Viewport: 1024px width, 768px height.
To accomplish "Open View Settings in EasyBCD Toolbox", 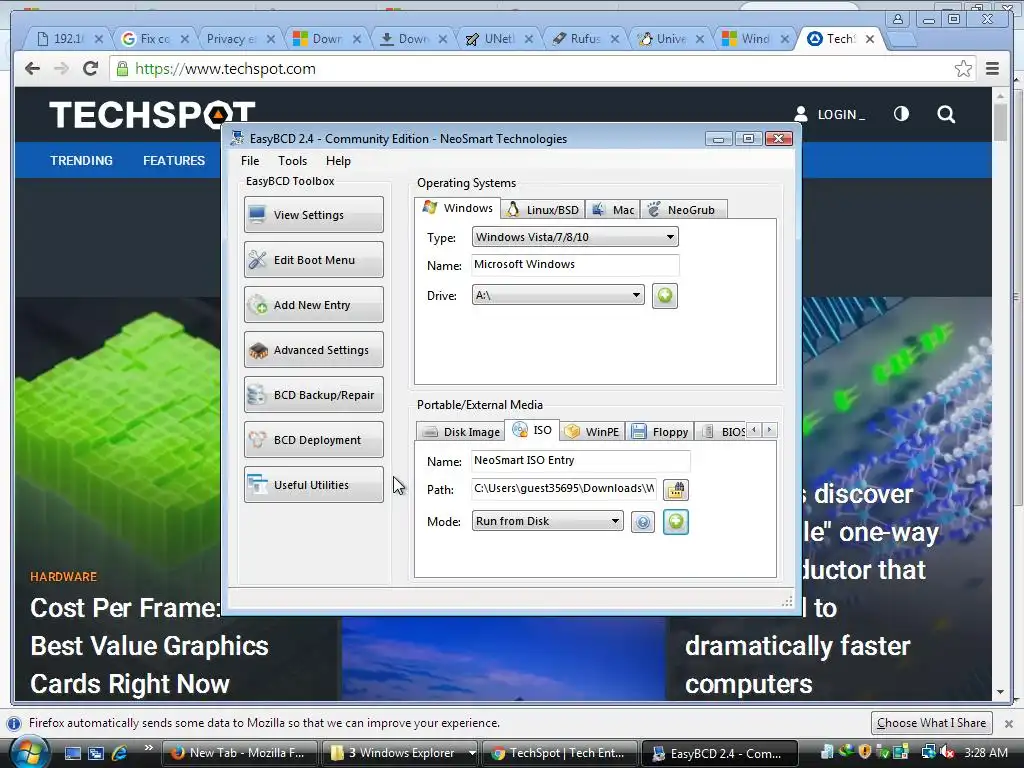I will point(313,215).
